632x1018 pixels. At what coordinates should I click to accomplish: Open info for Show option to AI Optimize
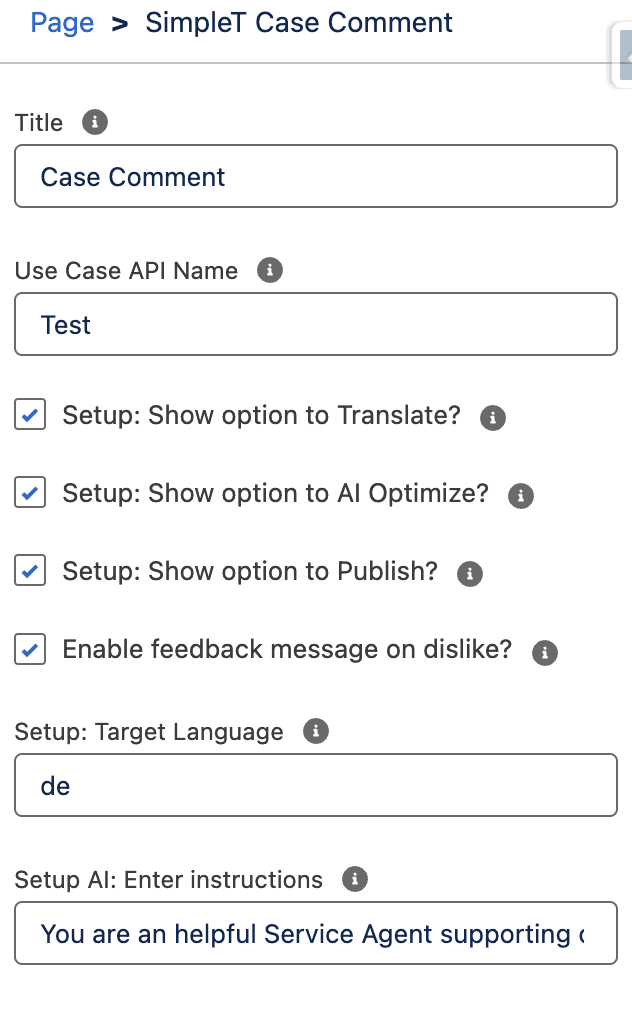coord(520,495)
